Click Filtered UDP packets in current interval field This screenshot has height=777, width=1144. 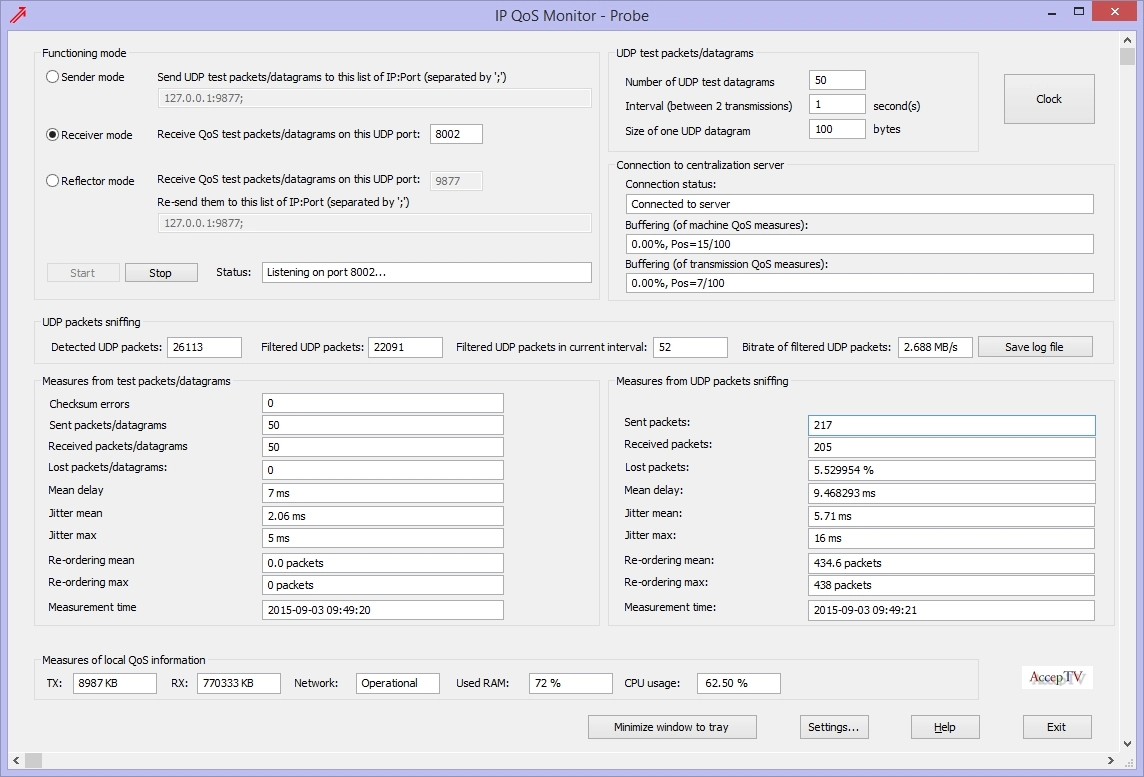click(690, 347)
